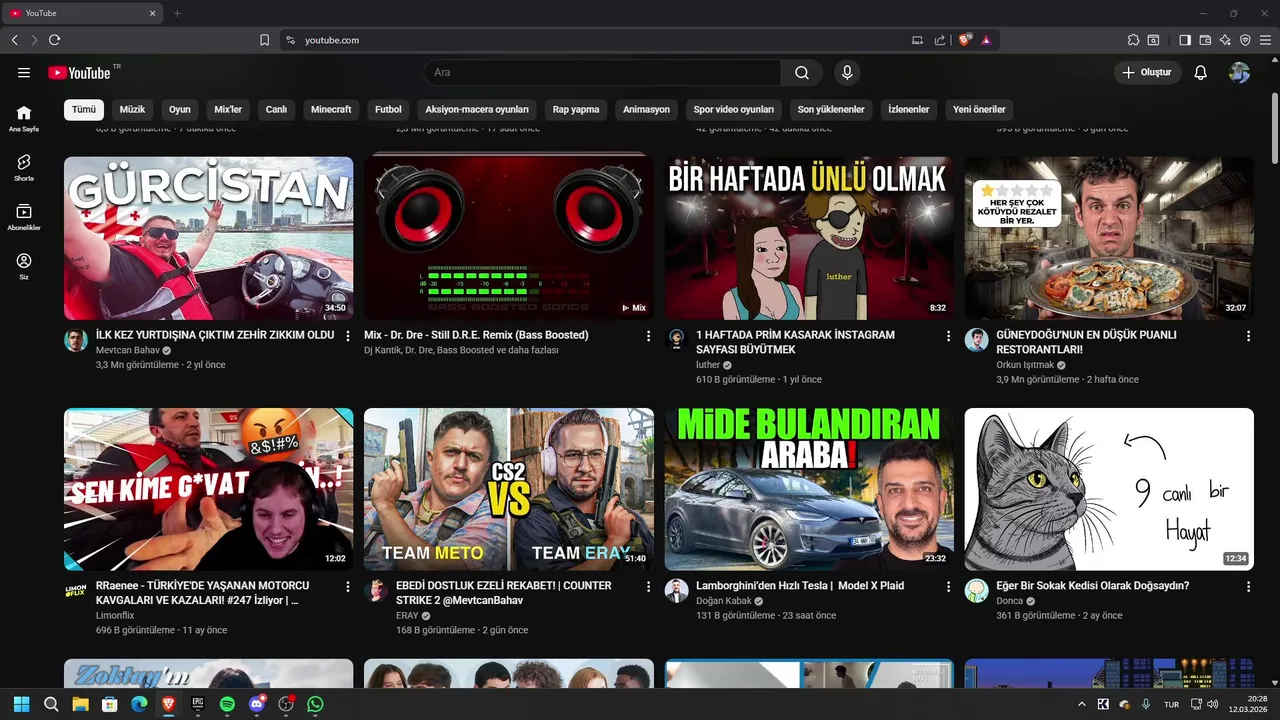This screenshot has height=720, width=1280.
Task: Open Epic Games from taskbar
Action: (x=198, y=704)
